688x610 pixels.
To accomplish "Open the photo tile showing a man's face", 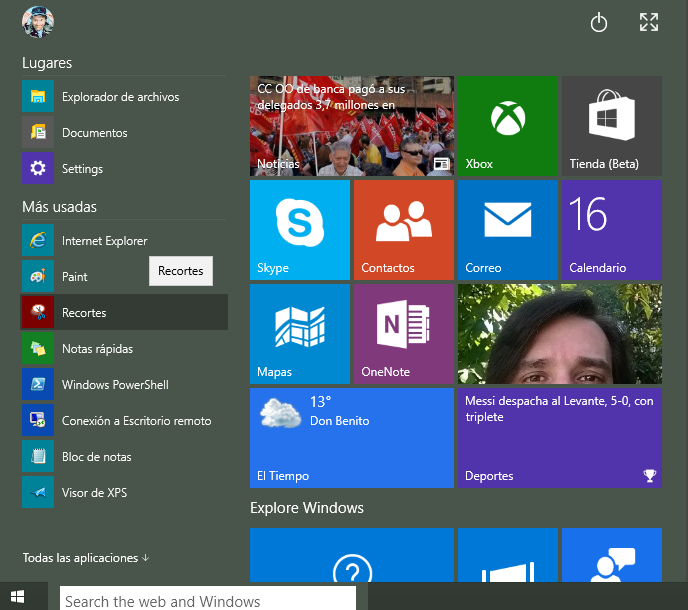I will pos(560,334).
